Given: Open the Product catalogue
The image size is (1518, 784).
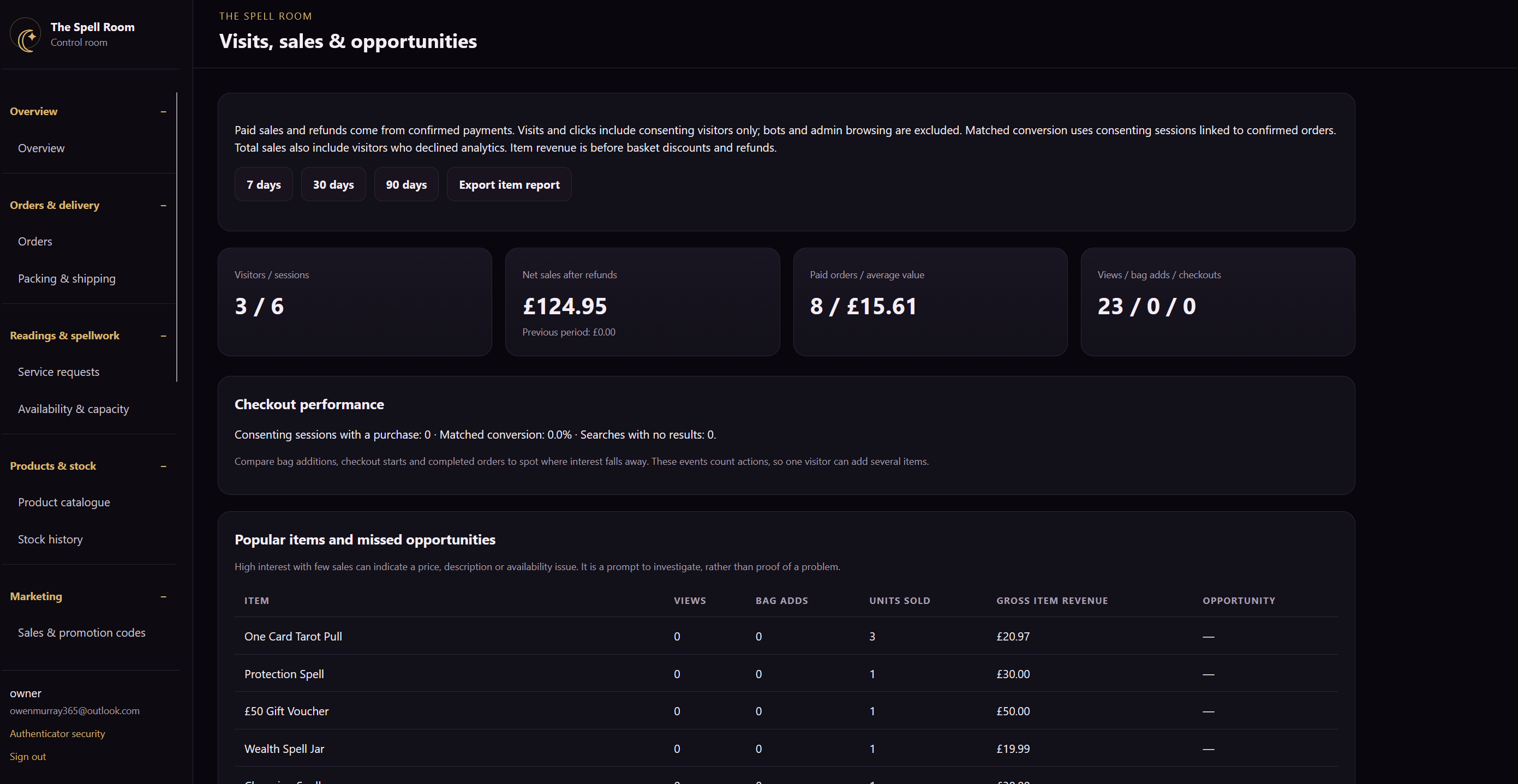Looking at the screenshot, I should click(x=64, y=502).
